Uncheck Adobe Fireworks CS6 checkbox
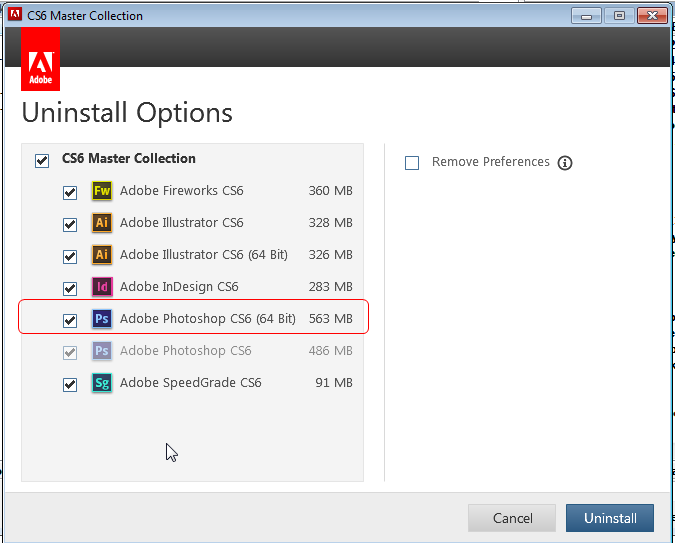675x543 pixels. pos(70,192)
